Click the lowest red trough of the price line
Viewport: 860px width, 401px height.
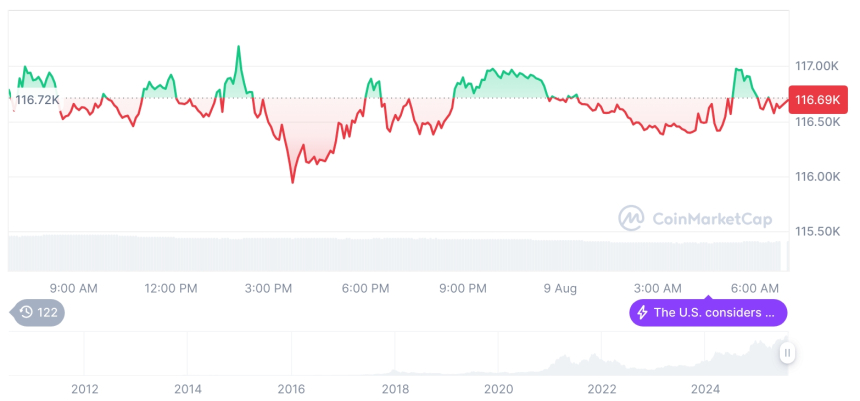point(293,182)
